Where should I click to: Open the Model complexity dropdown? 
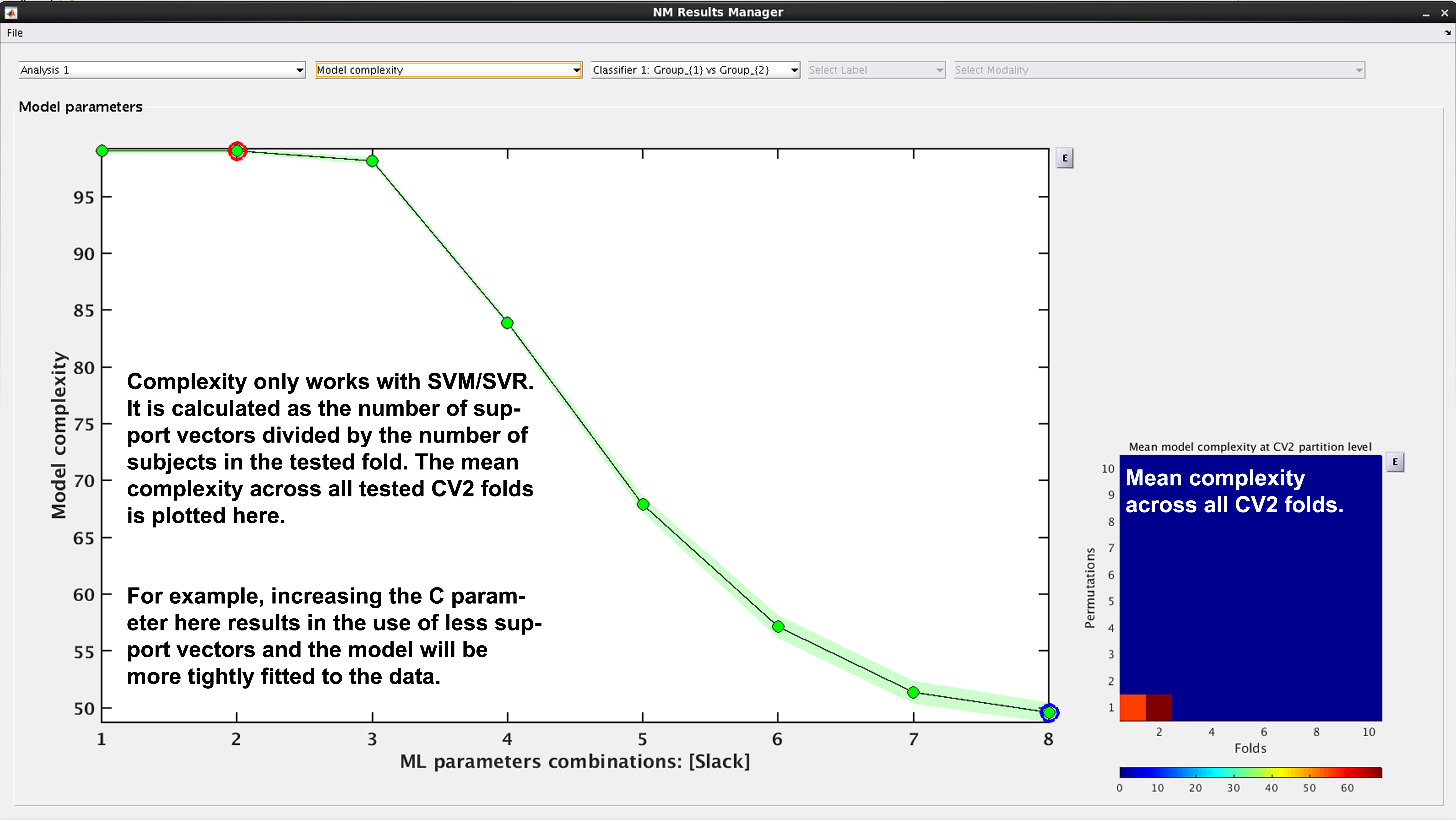click(x=448, y=70)
